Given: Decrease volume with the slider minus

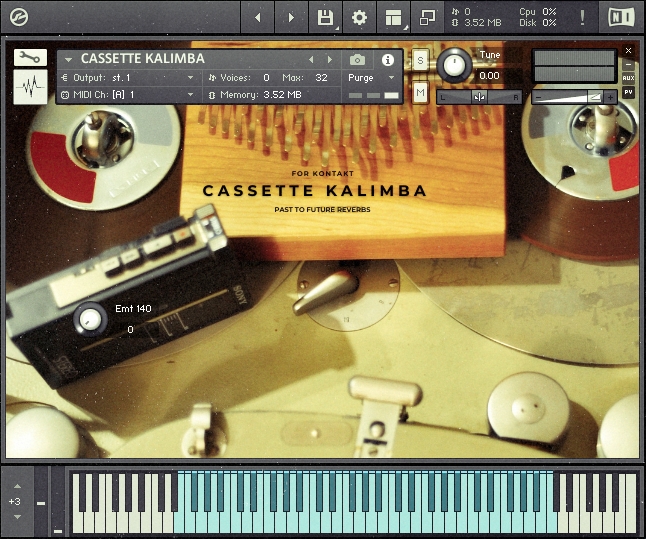Looking at the screenshot, I should [x=538, y=98].
